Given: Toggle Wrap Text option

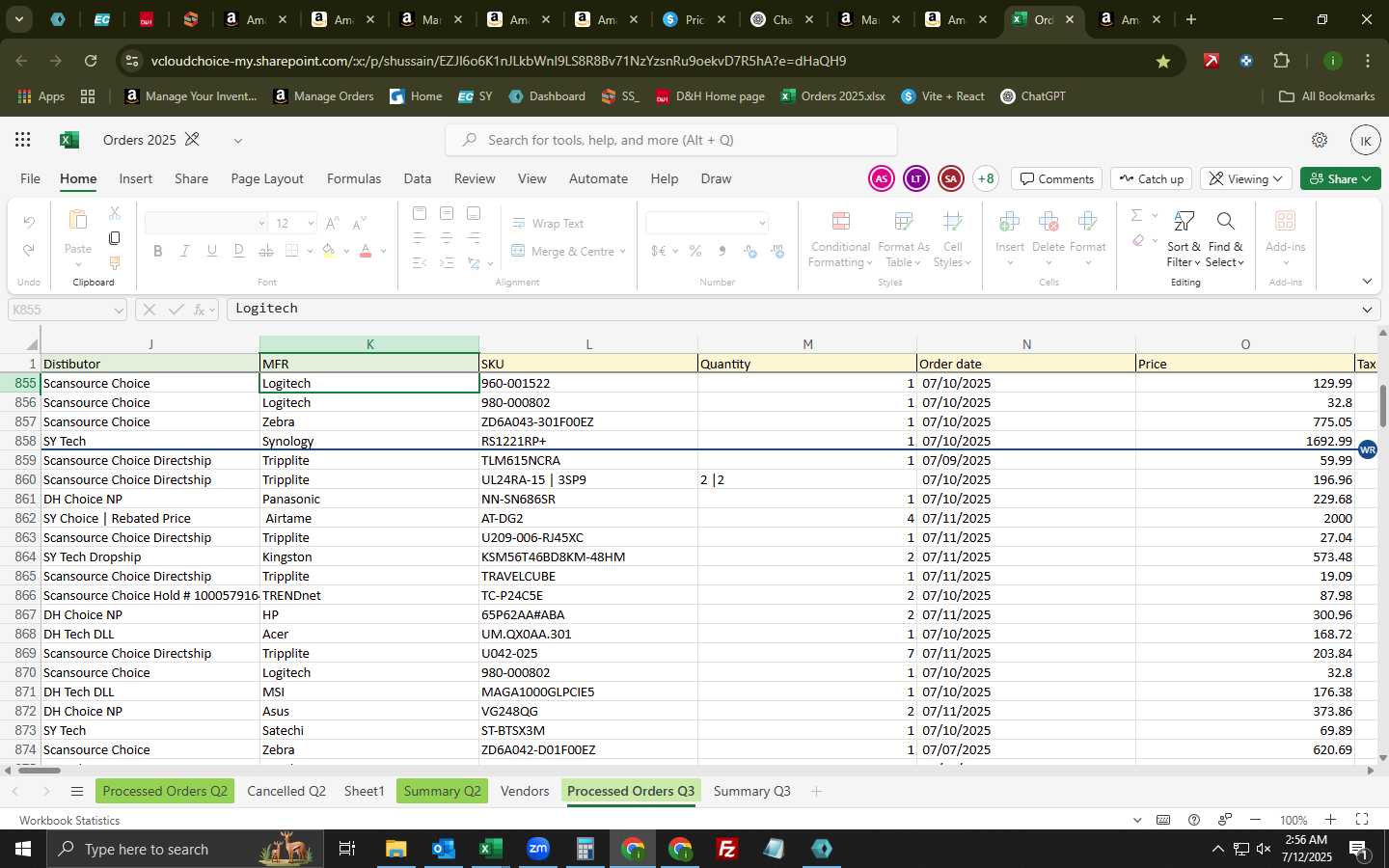Looking at the screenshot, I should coord(547,223).
